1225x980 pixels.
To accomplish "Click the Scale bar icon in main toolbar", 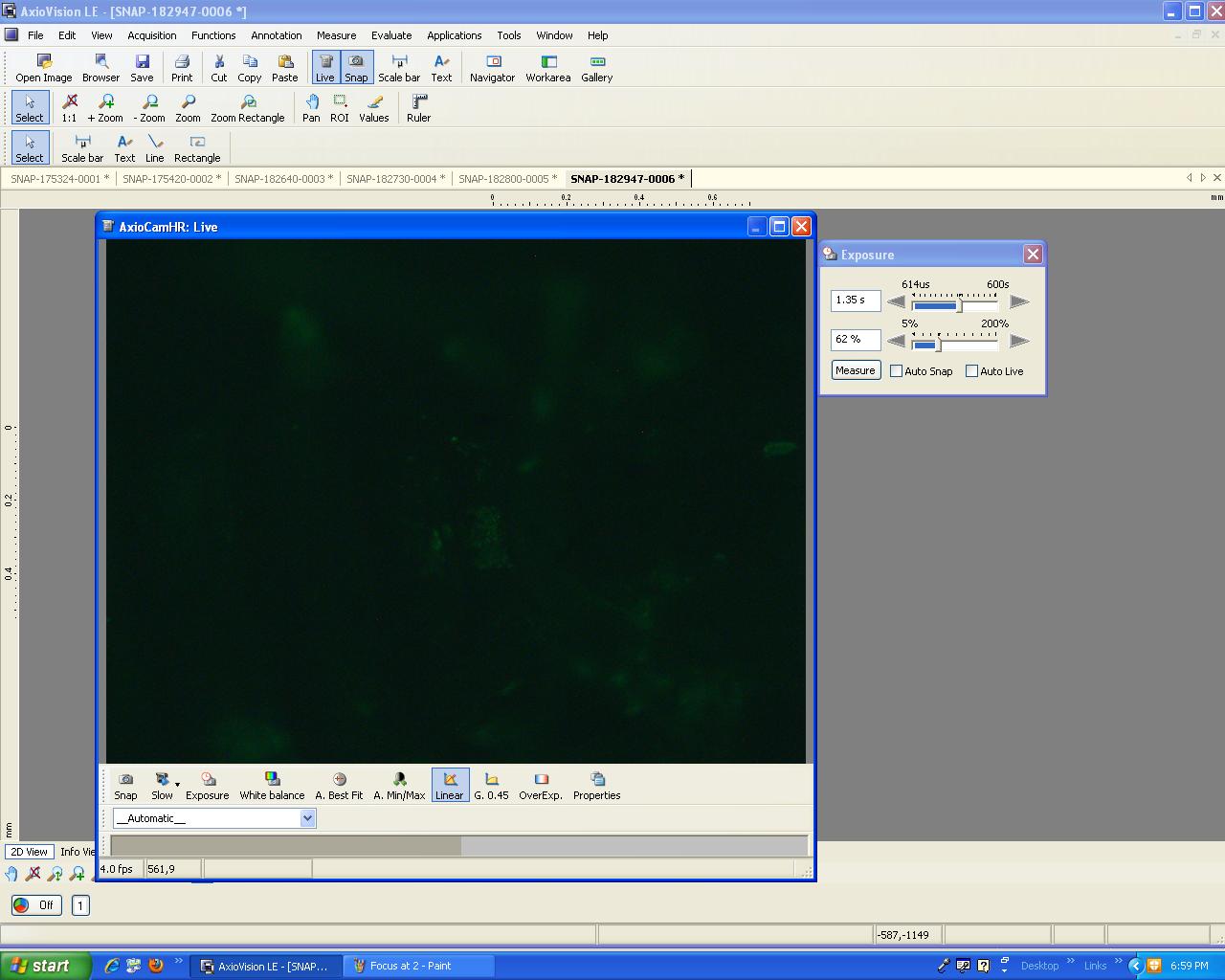I will [398, 67].
